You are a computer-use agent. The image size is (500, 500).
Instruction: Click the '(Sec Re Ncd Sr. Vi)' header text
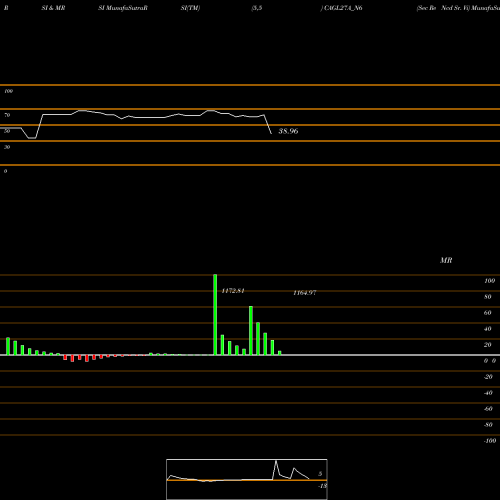(443, 8)
